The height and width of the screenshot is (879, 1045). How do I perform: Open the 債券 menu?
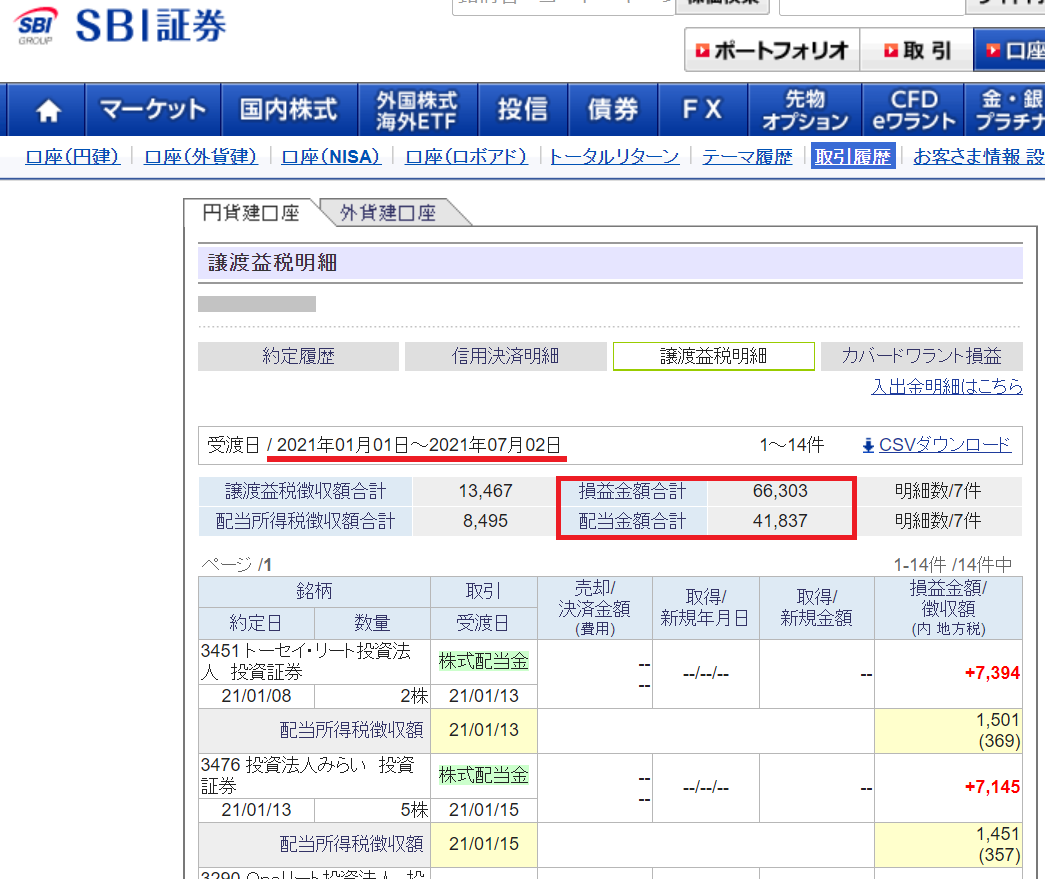tap(612, 110)
